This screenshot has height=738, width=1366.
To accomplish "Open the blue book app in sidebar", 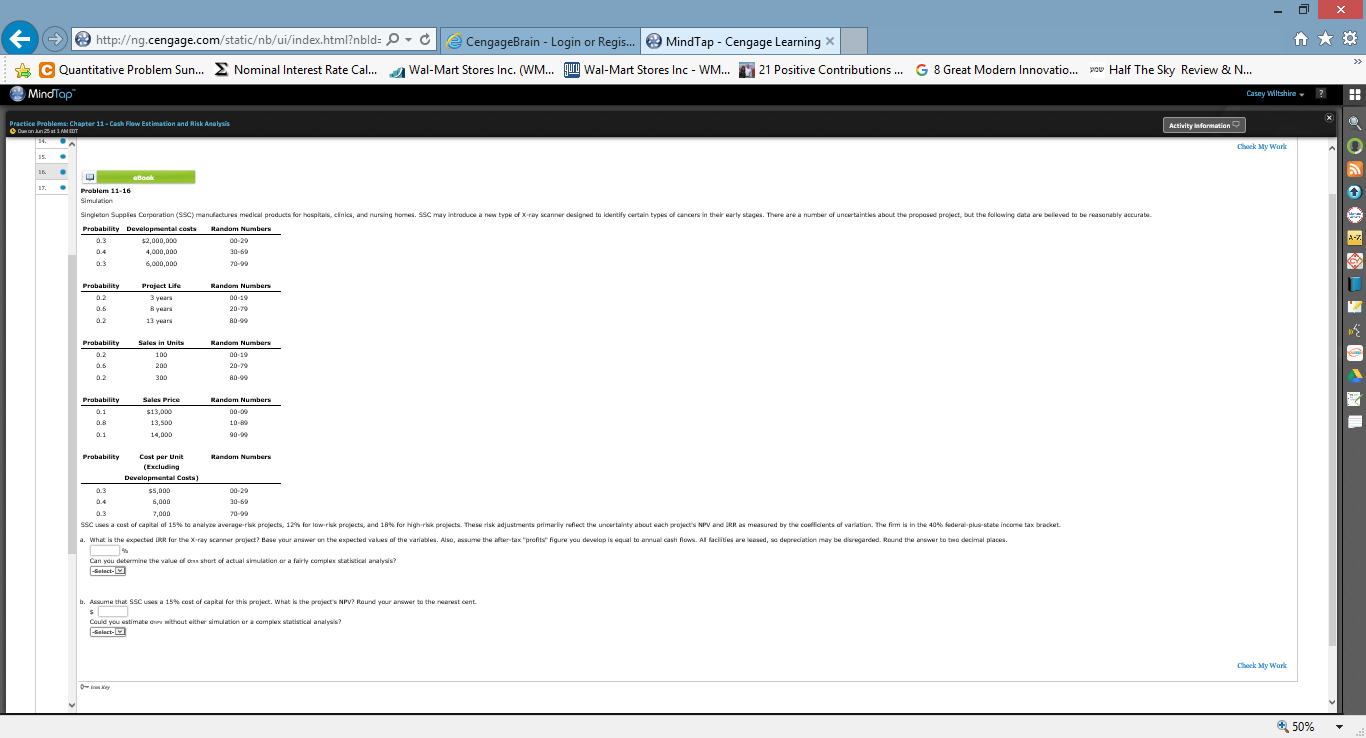I will [1355, 284].
